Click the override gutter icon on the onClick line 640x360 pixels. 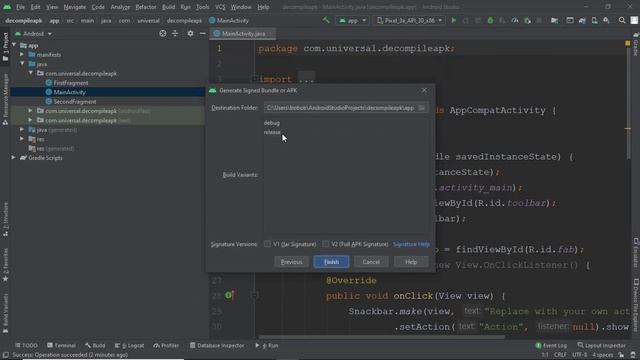click(229, 295)
